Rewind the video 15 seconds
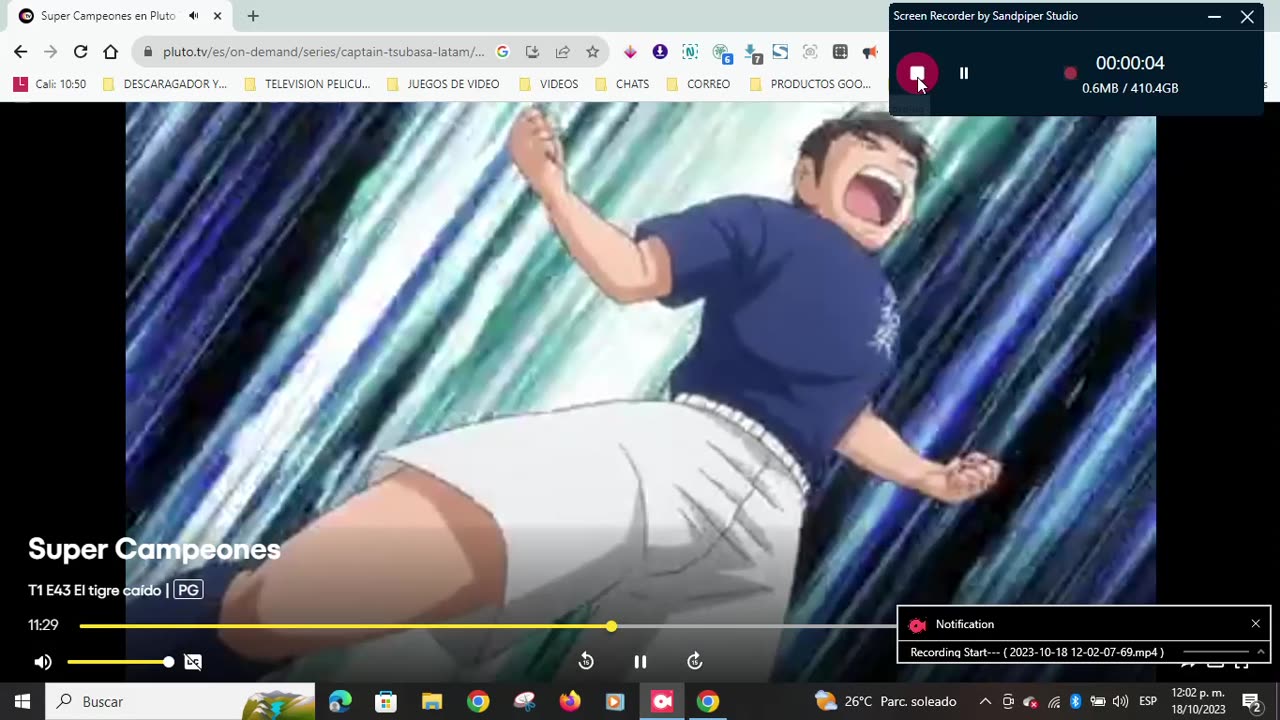The height and width of the screenshot is (720, 1280). (586, 661)
